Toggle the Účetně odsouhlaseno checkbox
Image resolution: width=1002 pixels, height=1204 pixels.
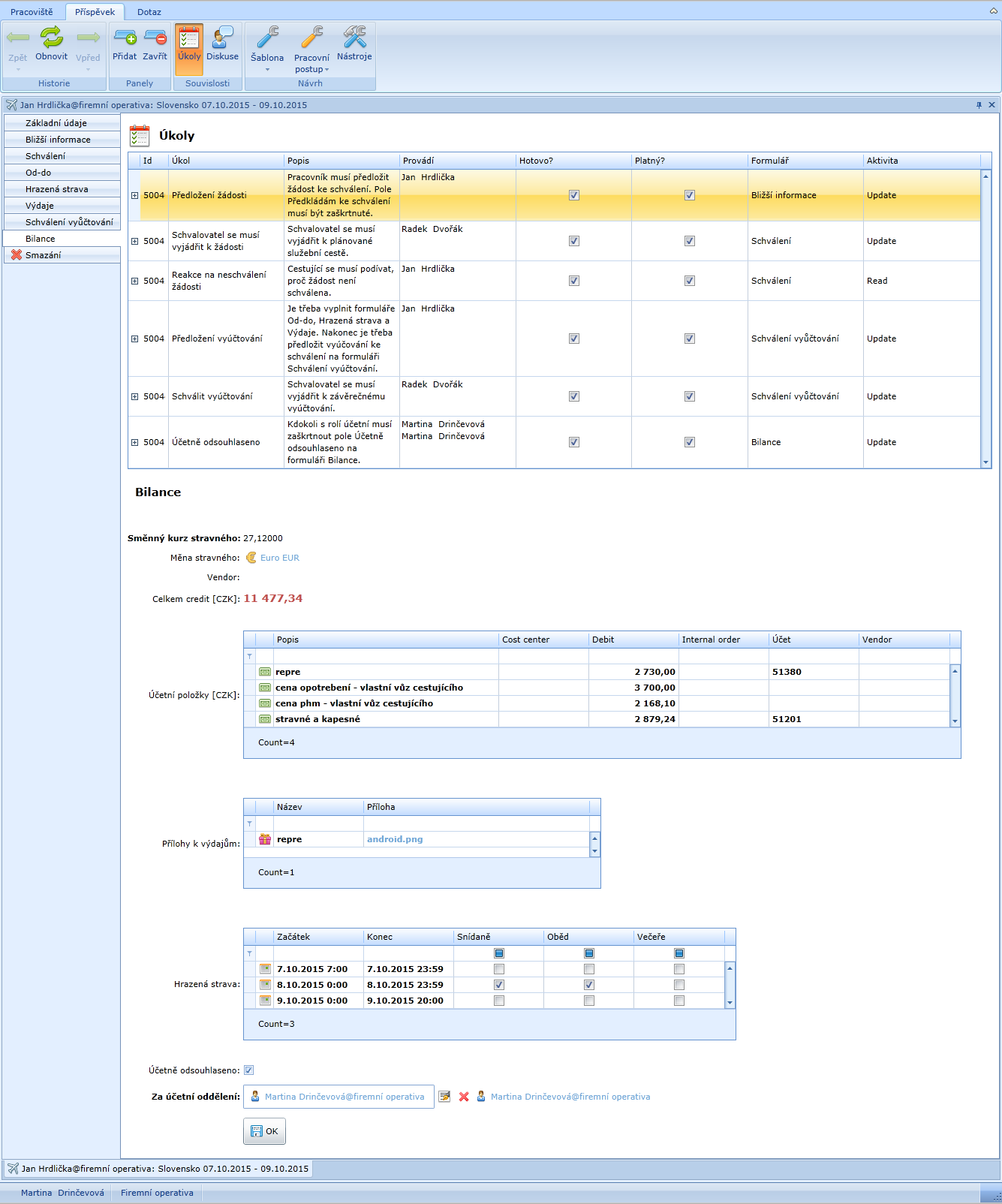click(x=249, y=1070)
